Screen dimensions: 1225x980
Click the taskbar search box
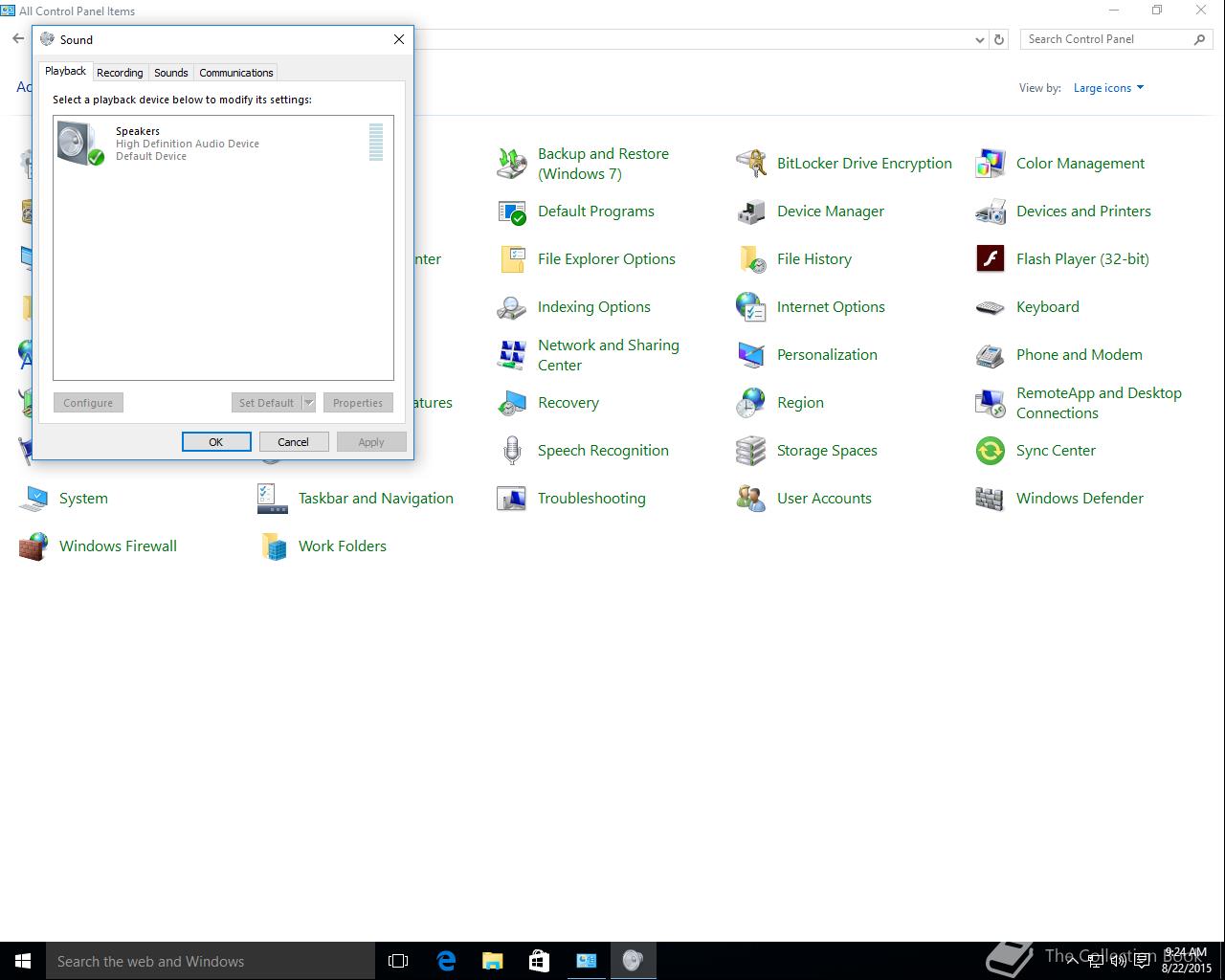tap(211, 961)
